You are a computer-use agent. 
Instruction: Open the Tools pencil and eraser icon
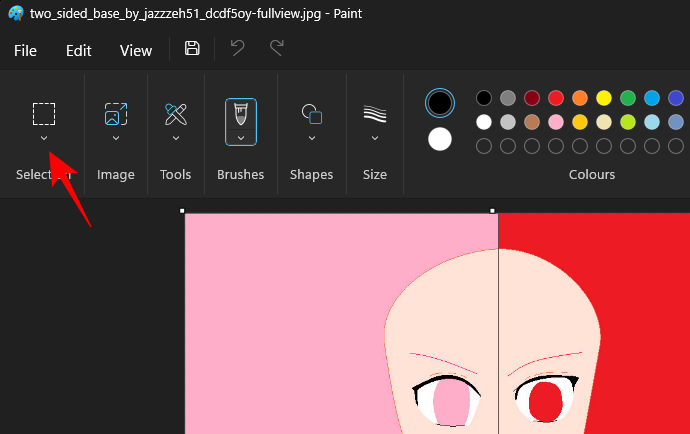click(x=176, y=113)
